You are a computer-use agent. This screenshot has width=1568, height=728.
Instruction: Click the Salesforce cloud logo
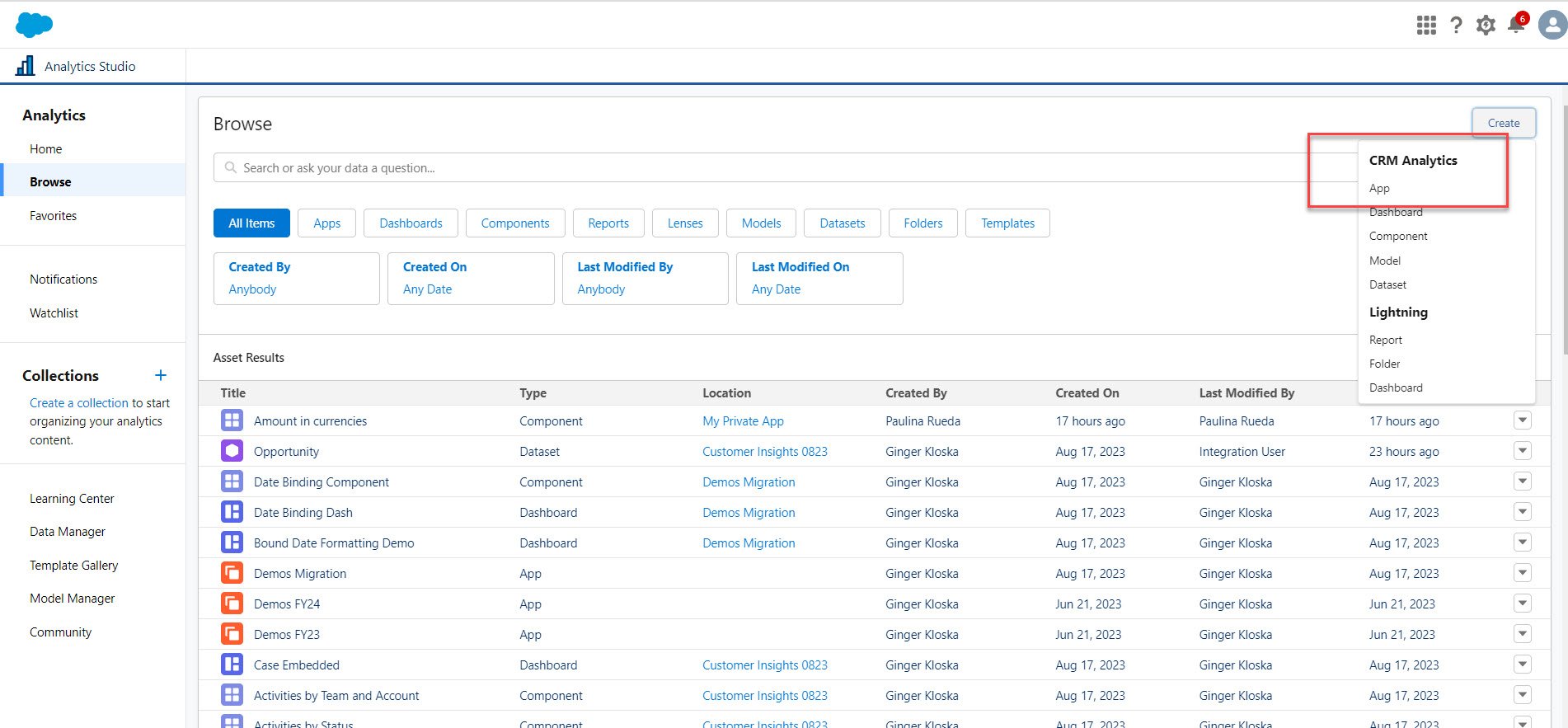(34, 25)
